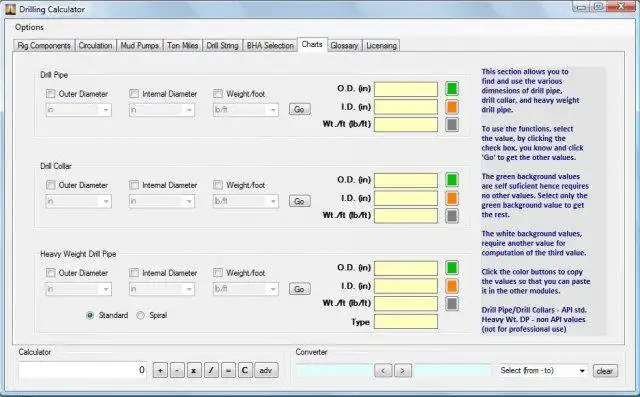Copy Heavy Weight pipe I.D. orange button

452,286
